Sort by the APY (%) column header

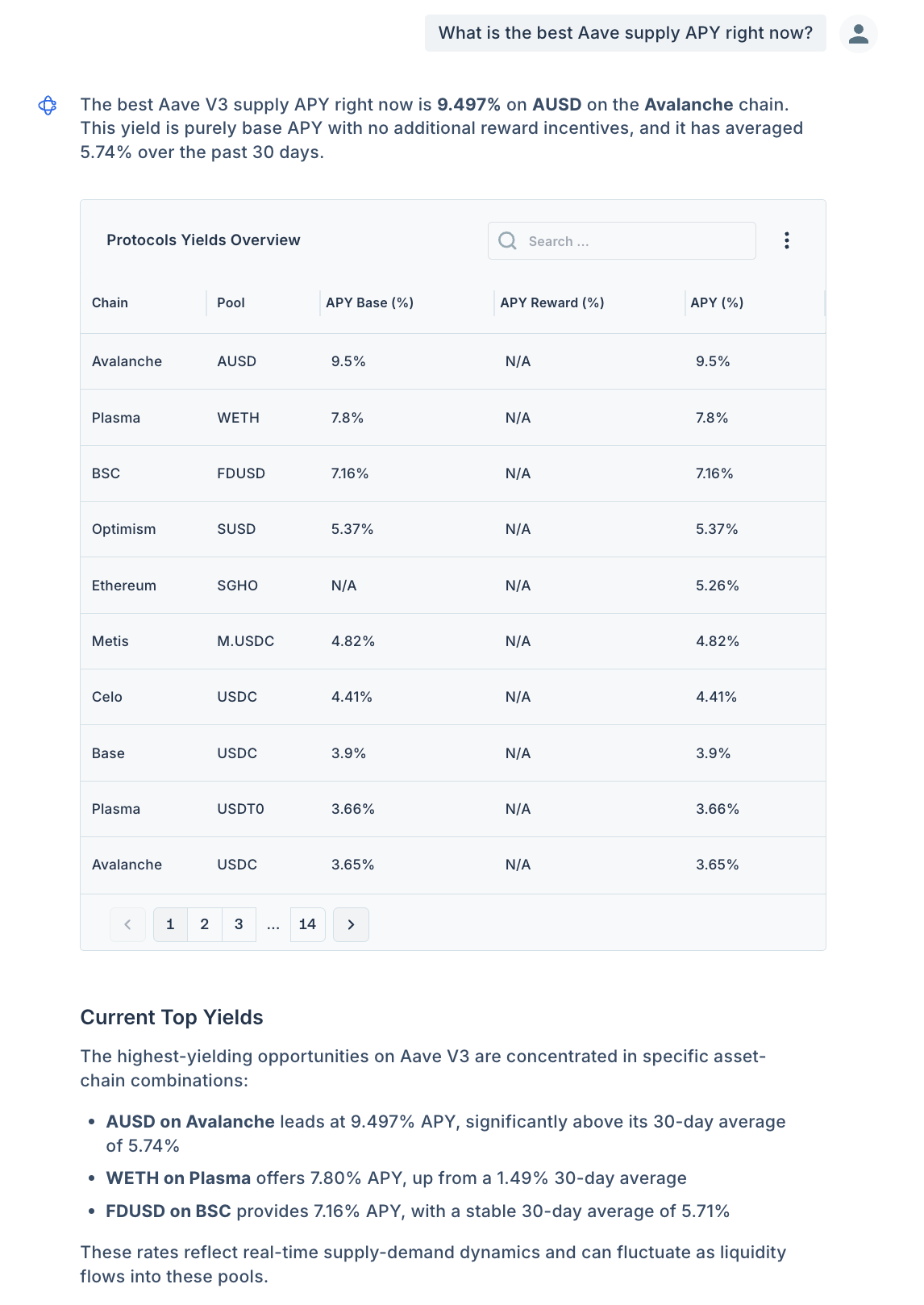717,302
